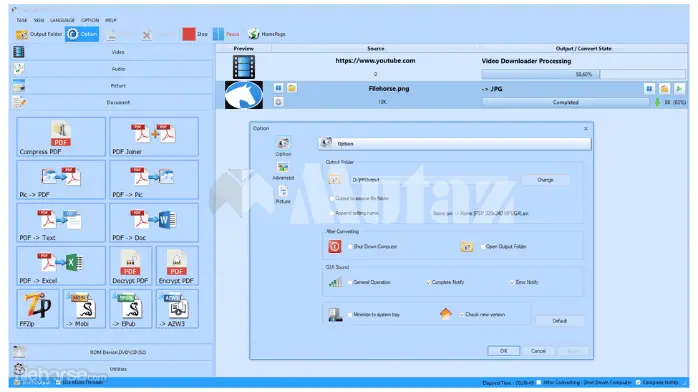Click the folder icon at right of JPG row
The width and height of the screenshot is (698, 392).
pos(664,89)
